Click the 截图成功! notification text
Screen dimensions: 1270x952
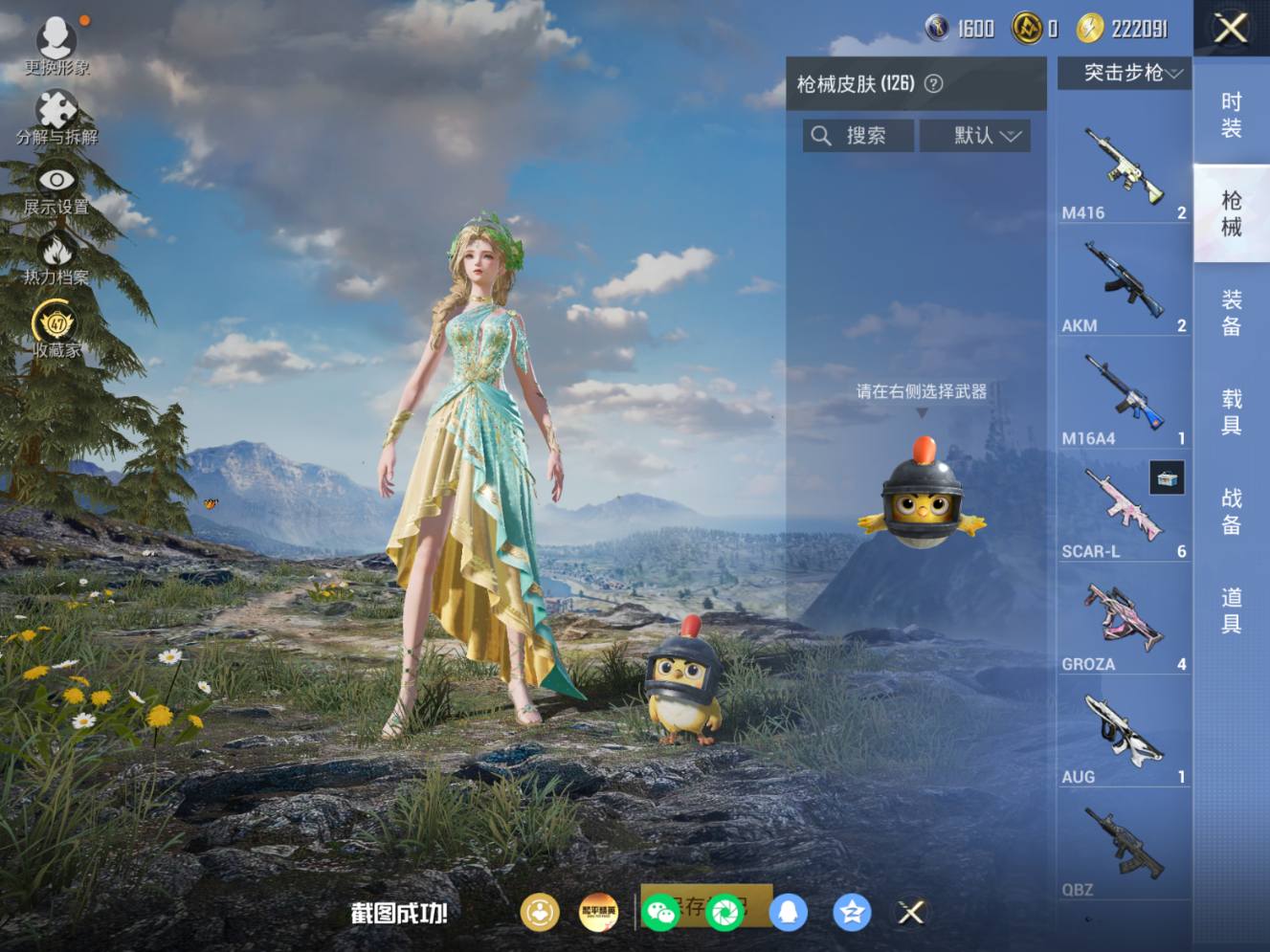[x=399, y=913]
